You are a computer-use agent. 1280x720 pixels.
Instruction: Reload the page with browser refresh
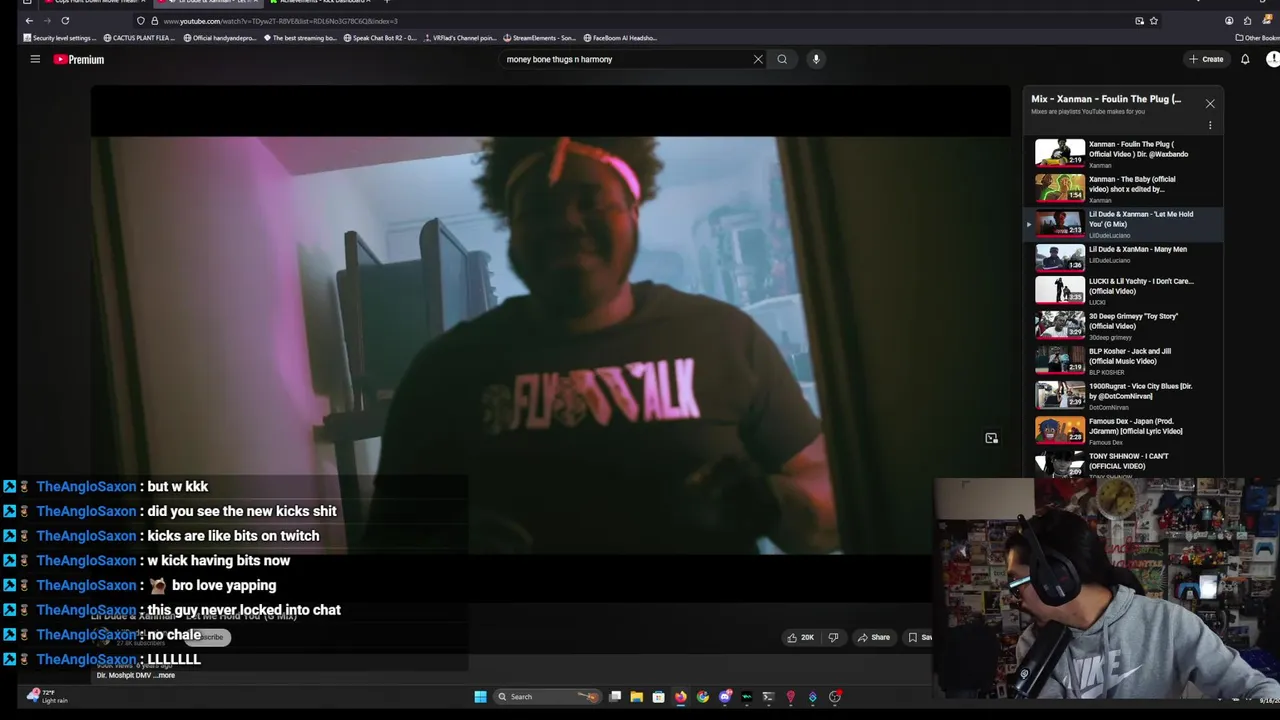65,20
